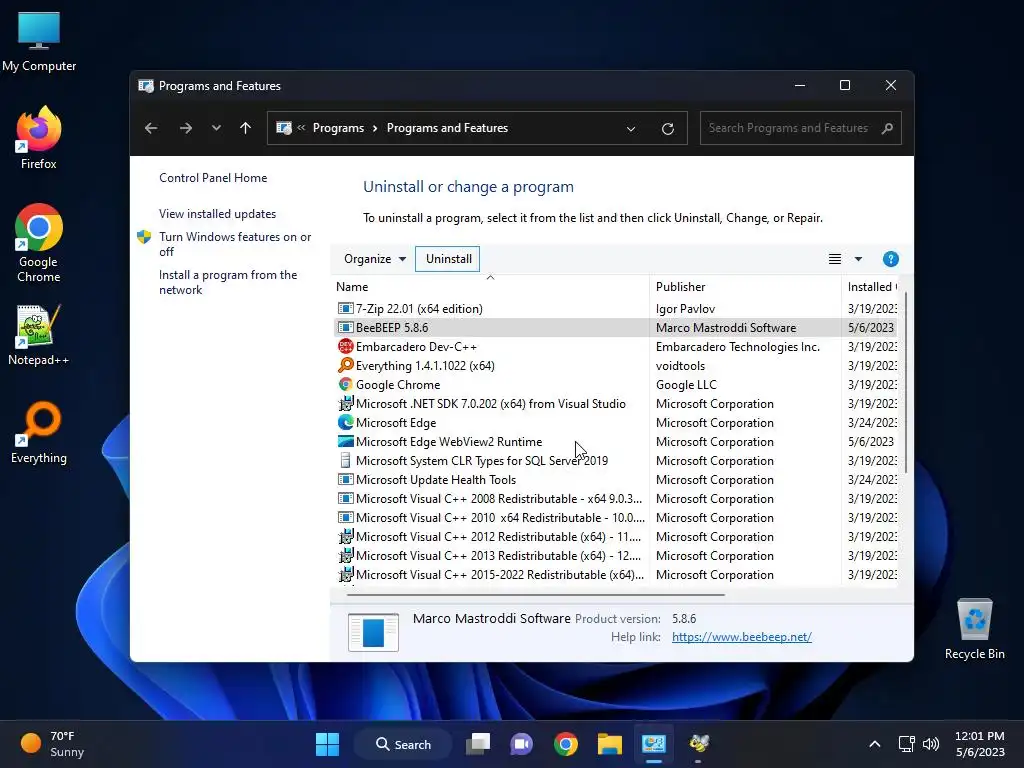Open My Computer desktop icon

[39, 40]
